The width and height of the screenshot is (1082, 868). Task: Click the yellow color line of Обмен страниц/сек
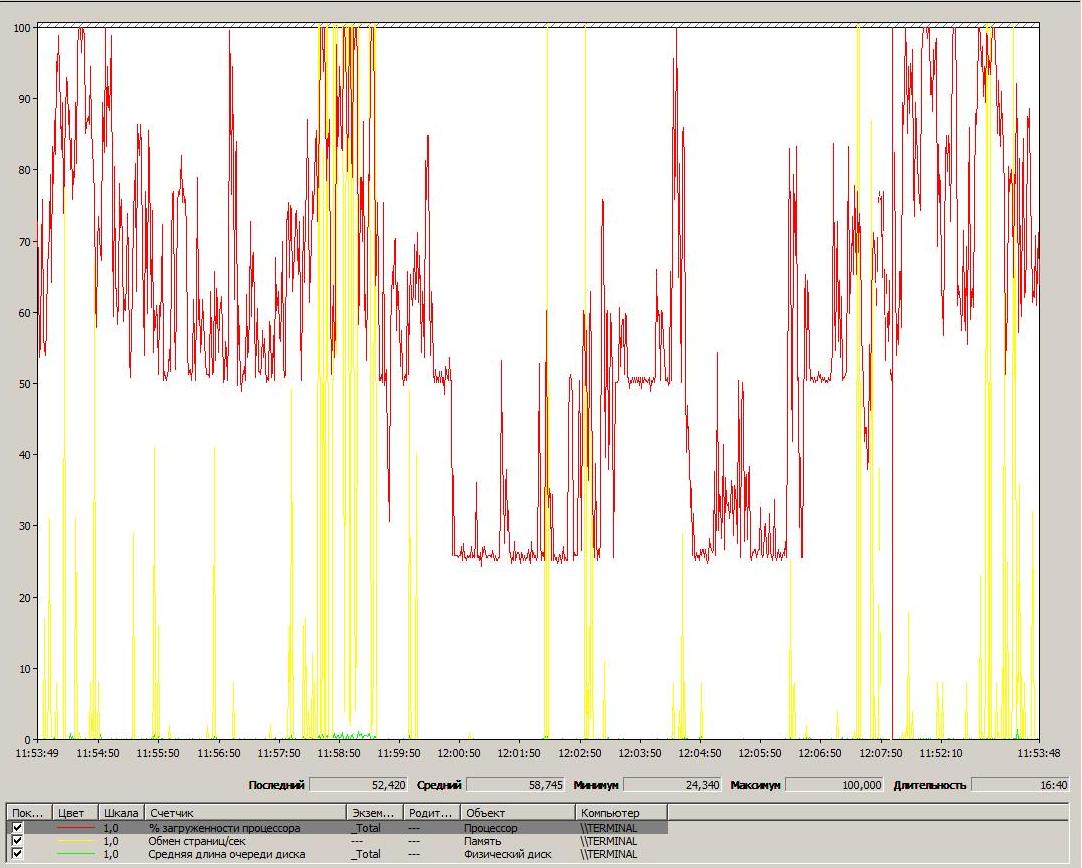(75, 841)
